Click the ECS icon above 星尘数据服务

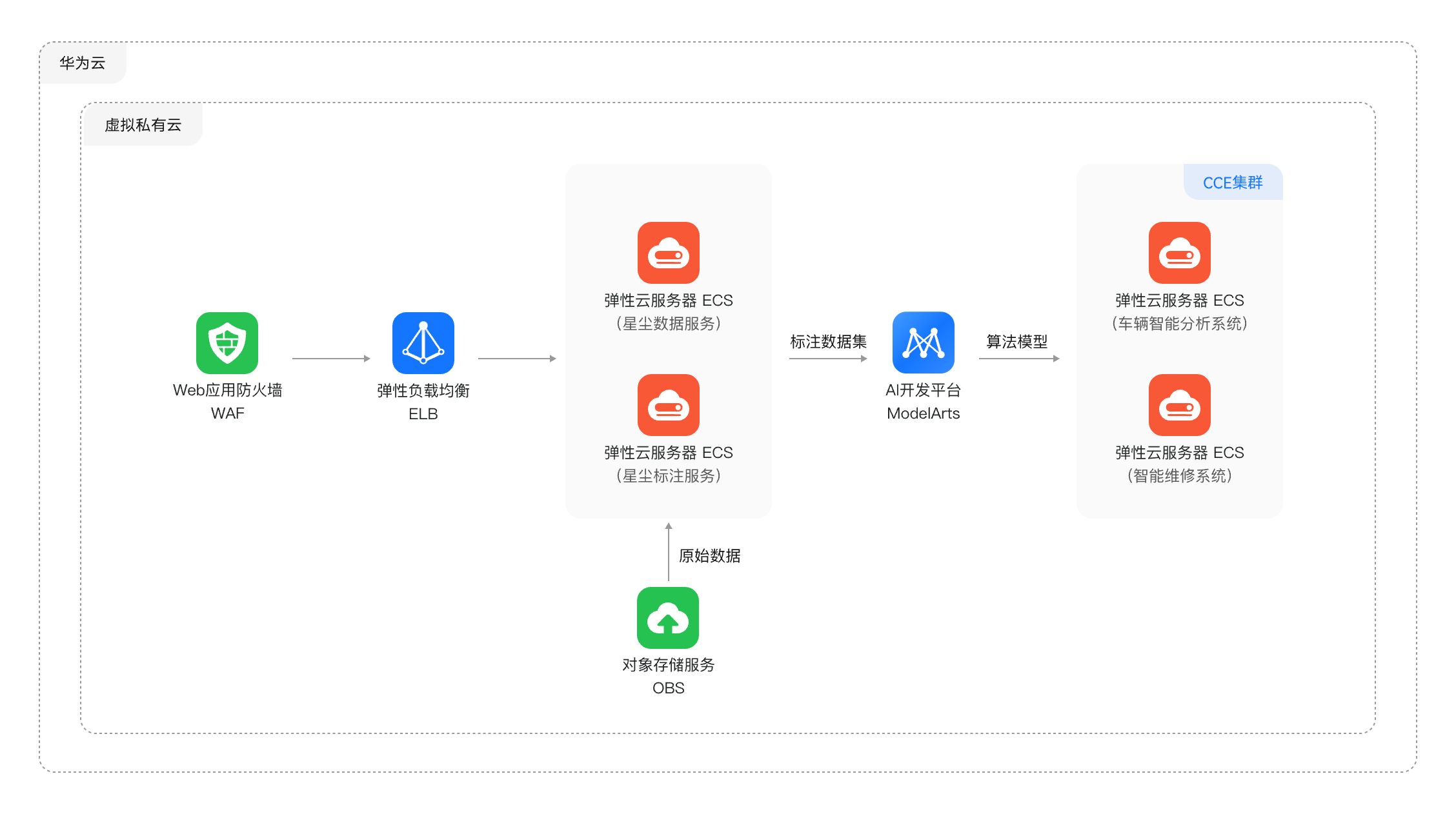click(x=668, y=253)
